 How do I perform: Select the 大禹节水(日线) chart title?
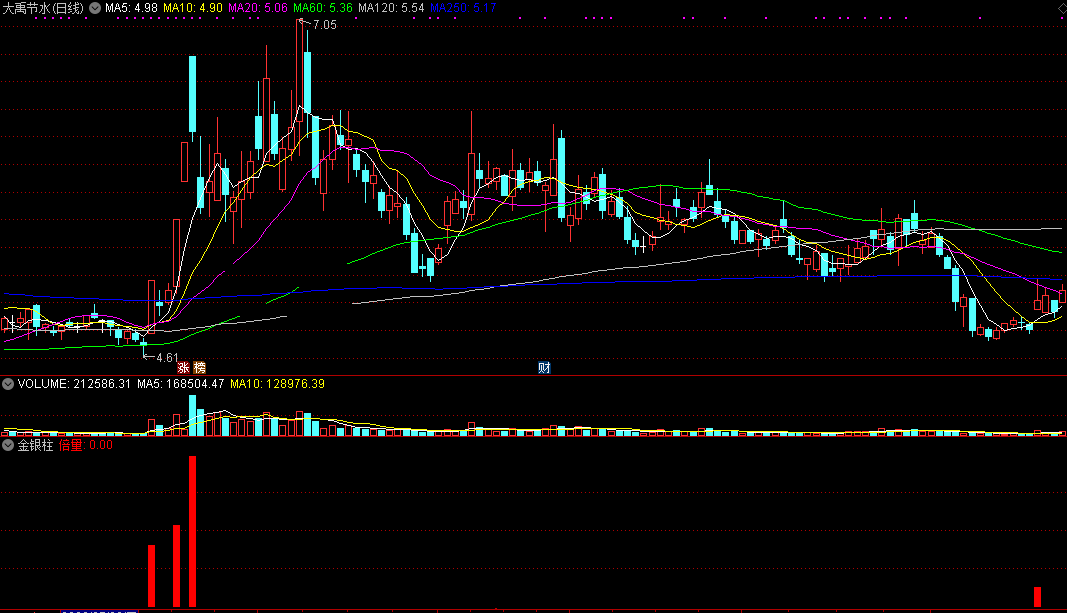(44, 8)
